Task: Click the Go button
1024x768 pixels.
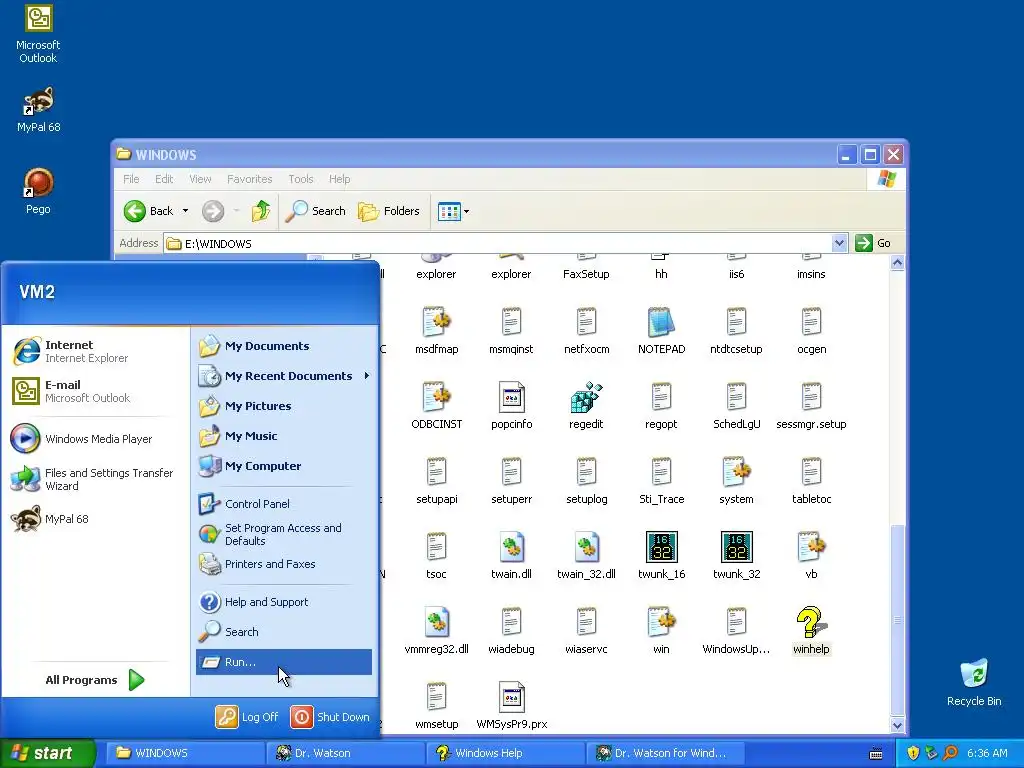Action: click(874, 243)
